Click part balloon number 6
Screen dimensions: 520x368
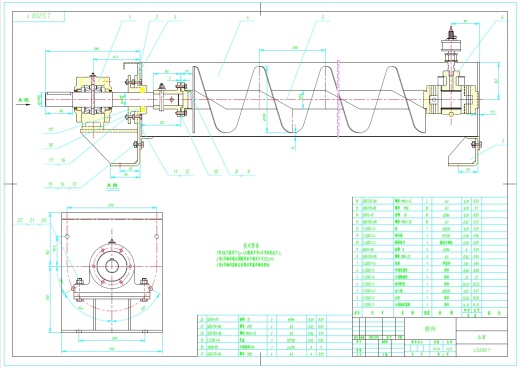[502, 17]
